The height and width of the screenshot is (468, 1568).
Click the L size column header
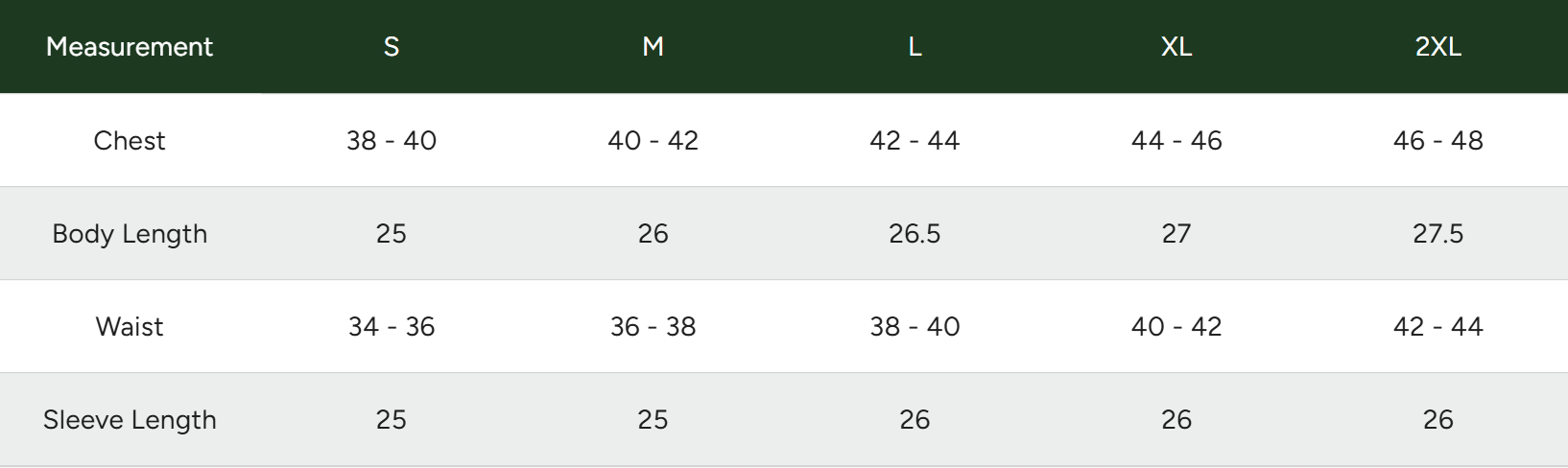915,46
